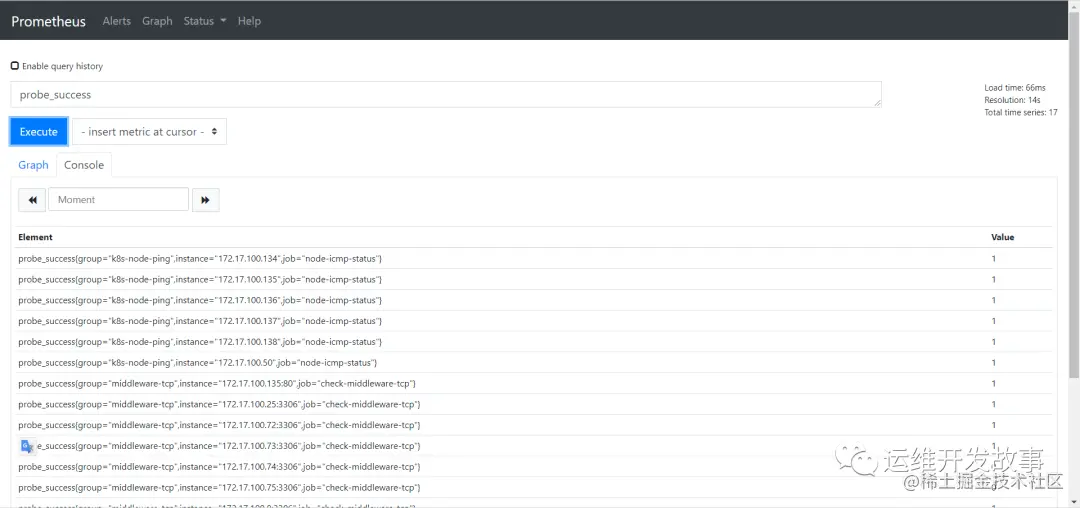The height and width of the screenshot is (508, 1080).
Task: Click the Element column header
Action: [35, 237]
